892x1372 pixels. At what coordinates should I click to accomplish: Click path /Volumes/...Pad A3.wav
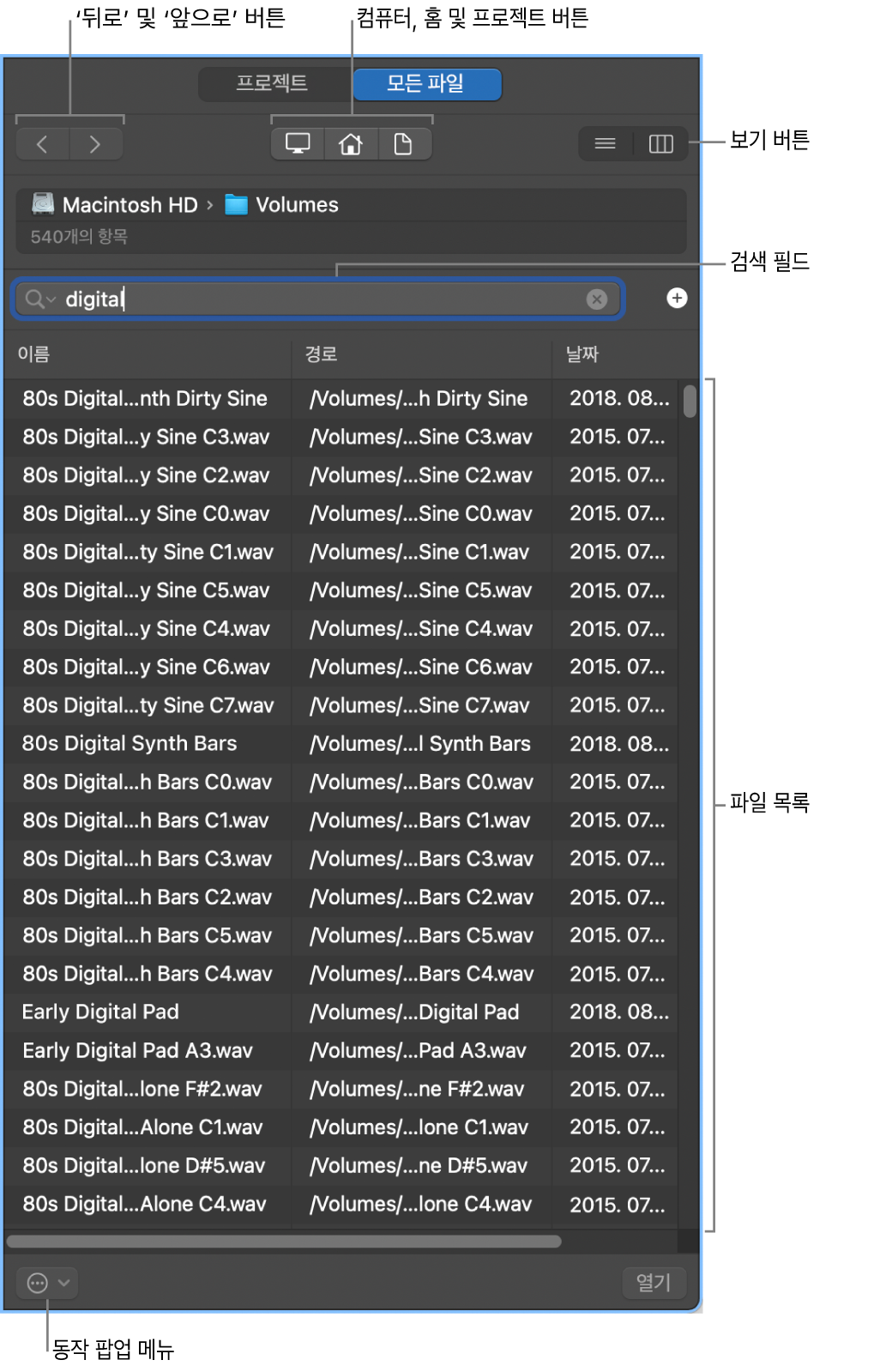click(x=418, y=1051)
